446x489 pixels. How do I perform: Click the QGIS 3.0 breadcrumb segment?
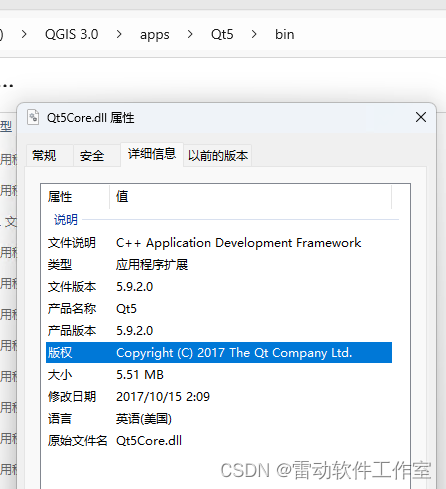coord(71,34)
